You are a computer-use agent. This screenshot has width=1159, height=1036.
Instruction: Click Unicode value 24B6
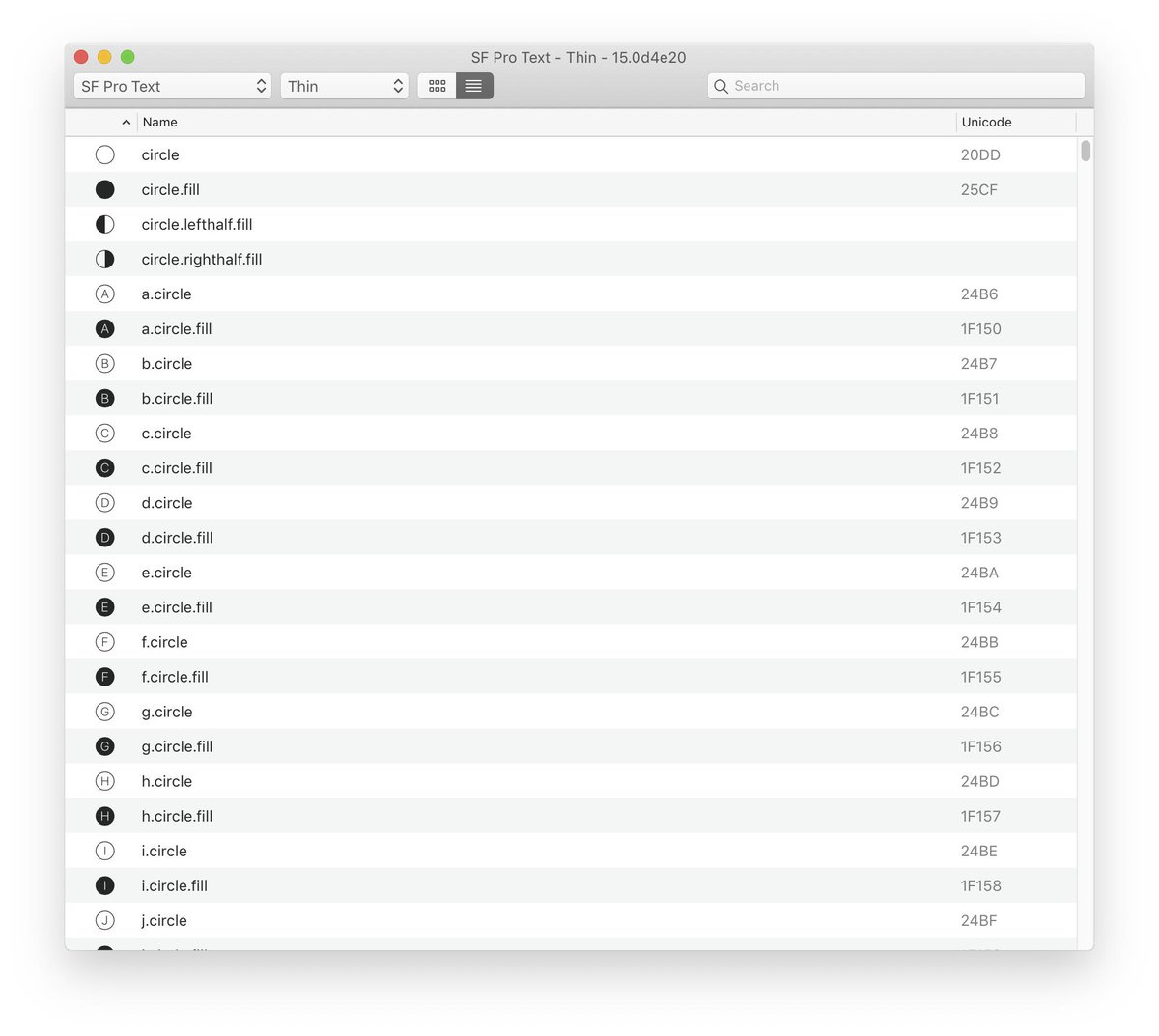tap(979, 294)
